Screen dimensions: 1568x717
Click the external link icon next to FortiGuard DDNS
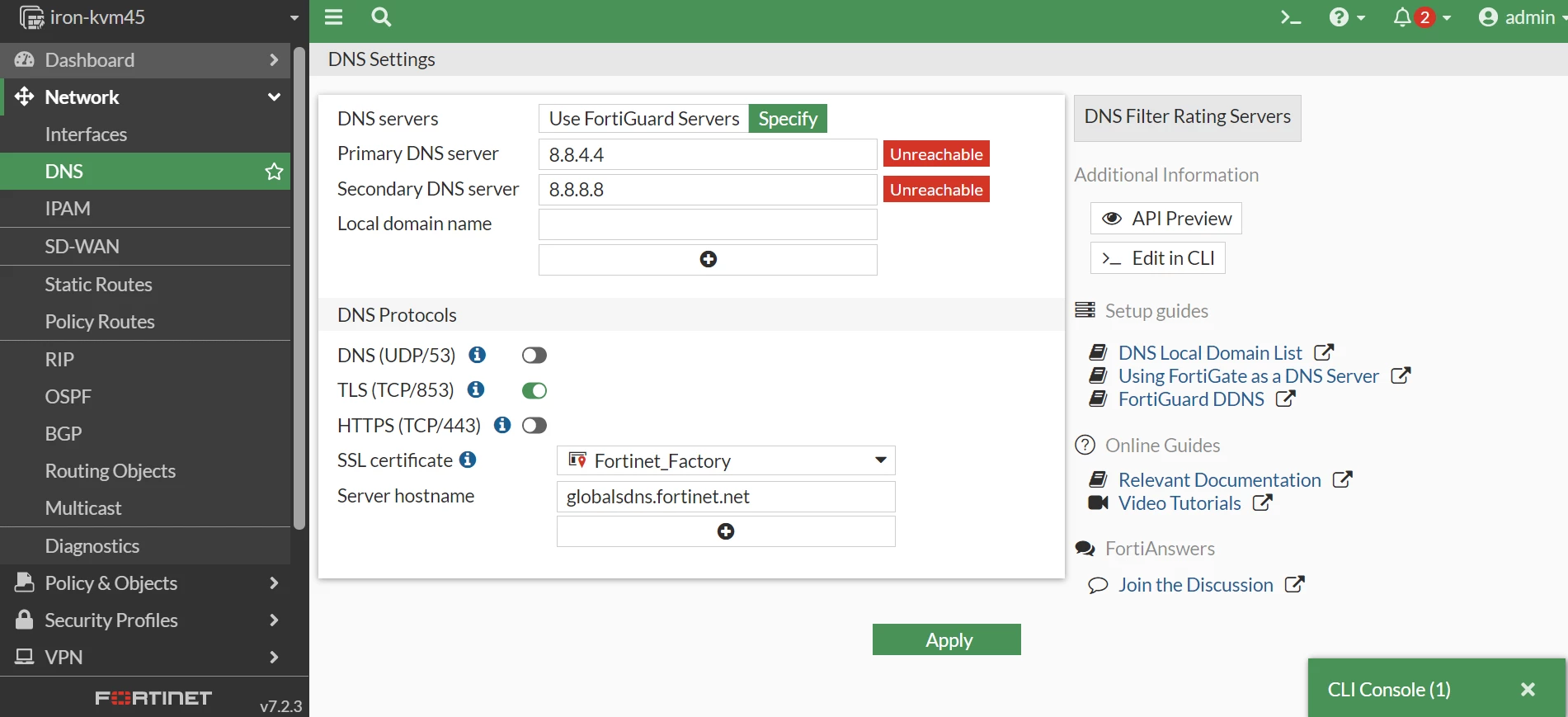(x=1286, y=399)
